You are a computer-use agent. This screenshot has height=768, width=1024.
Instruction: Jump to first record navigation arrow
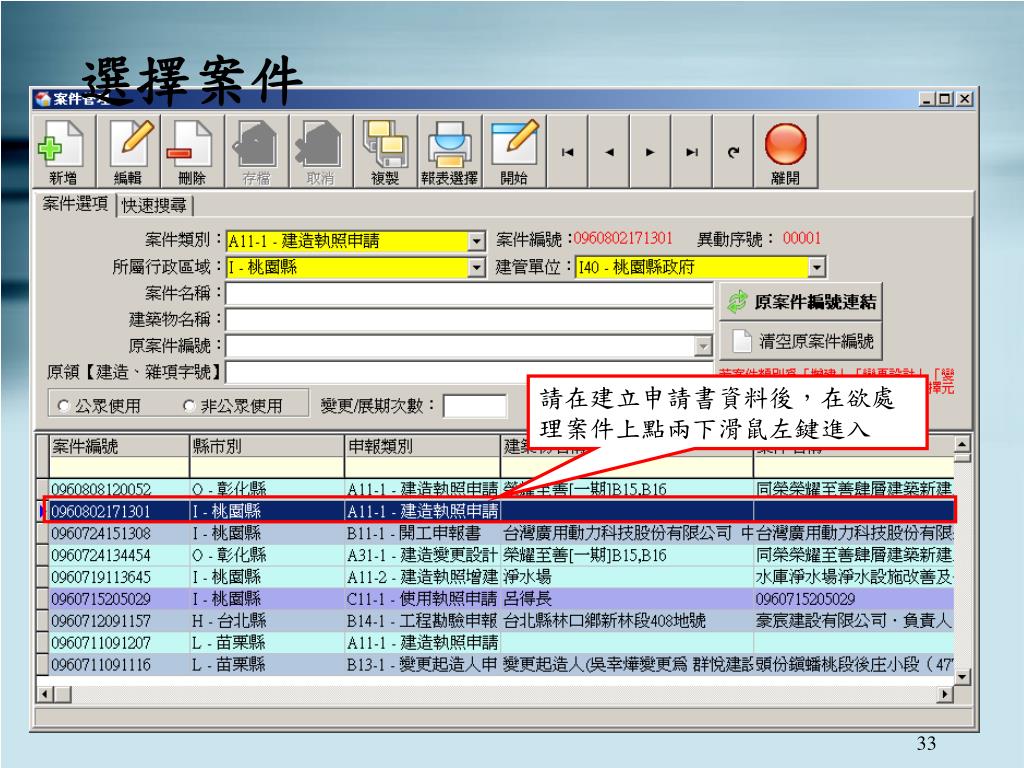(568, 152)
